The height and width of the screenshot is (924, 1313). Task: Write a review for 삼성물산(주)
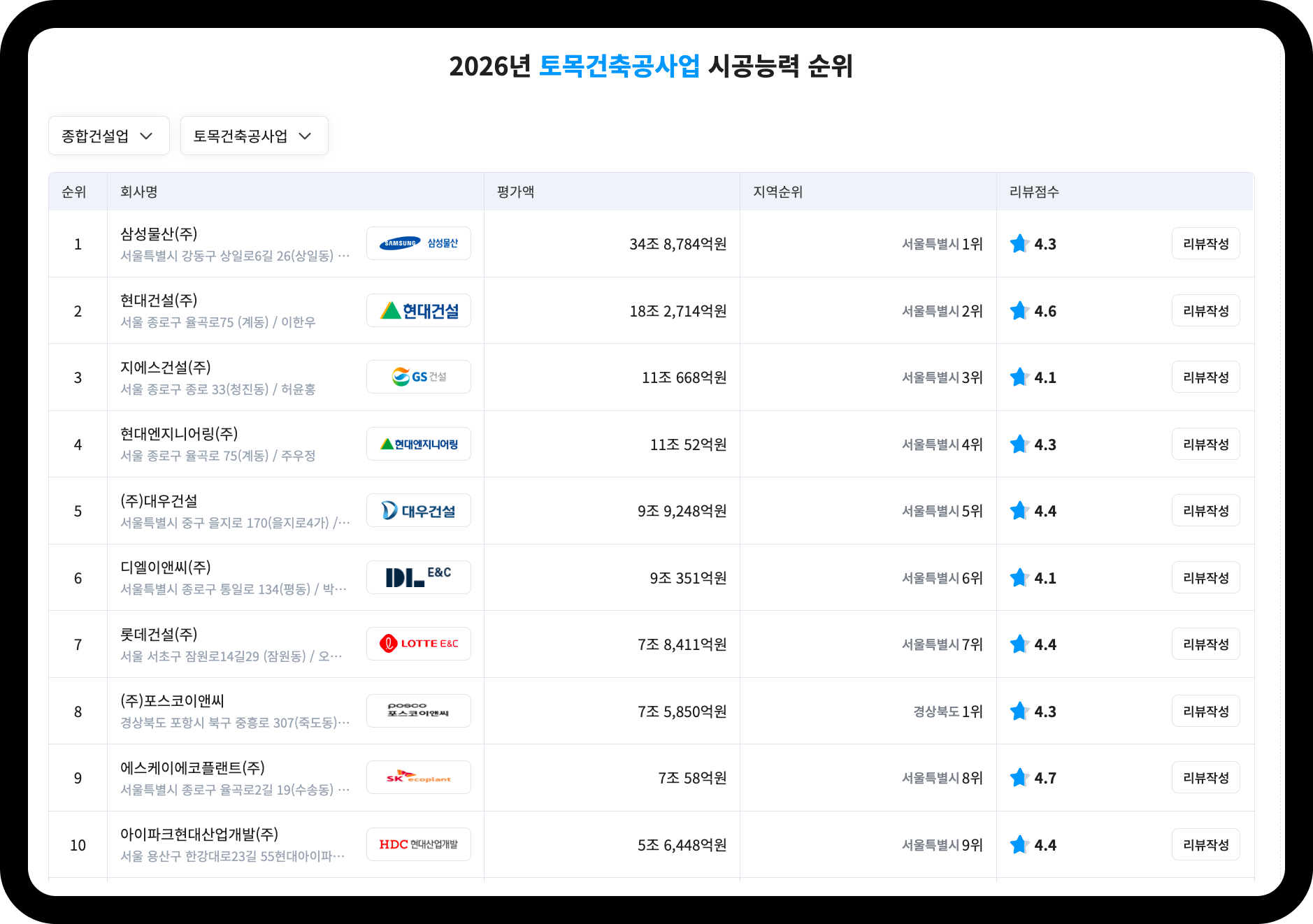(1206, 243)
